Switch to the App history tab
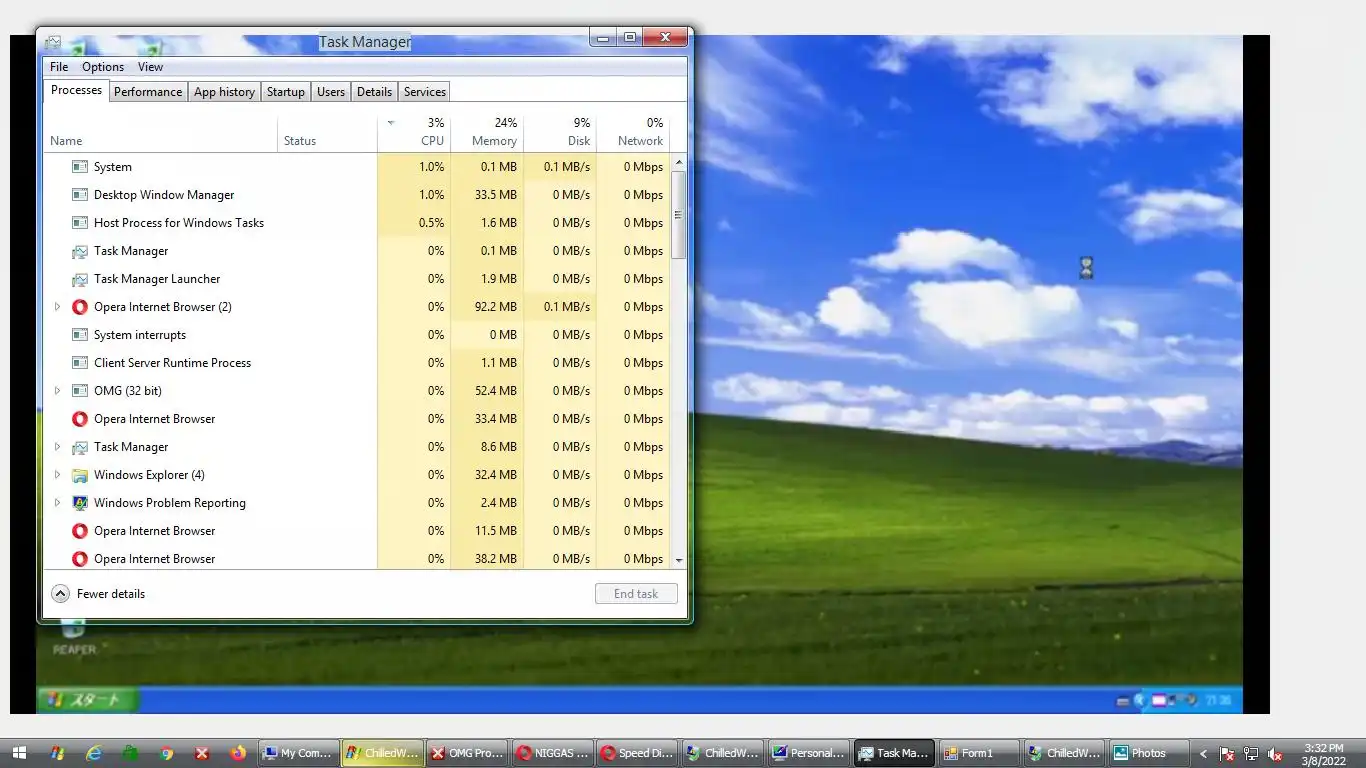 [224, 92]
